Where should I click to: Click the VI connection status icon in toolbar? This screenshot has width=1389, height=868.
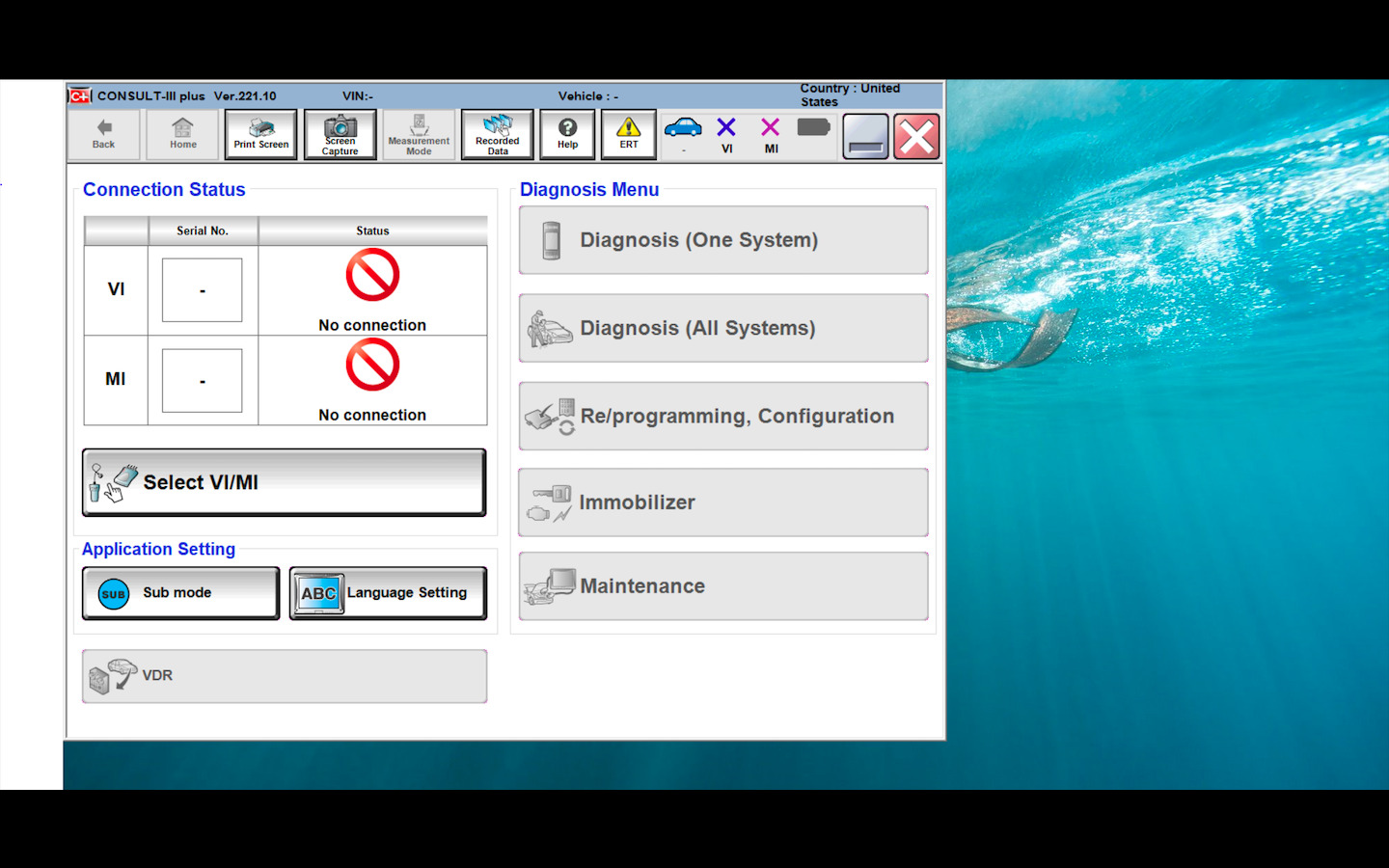[x=726, y=128]
